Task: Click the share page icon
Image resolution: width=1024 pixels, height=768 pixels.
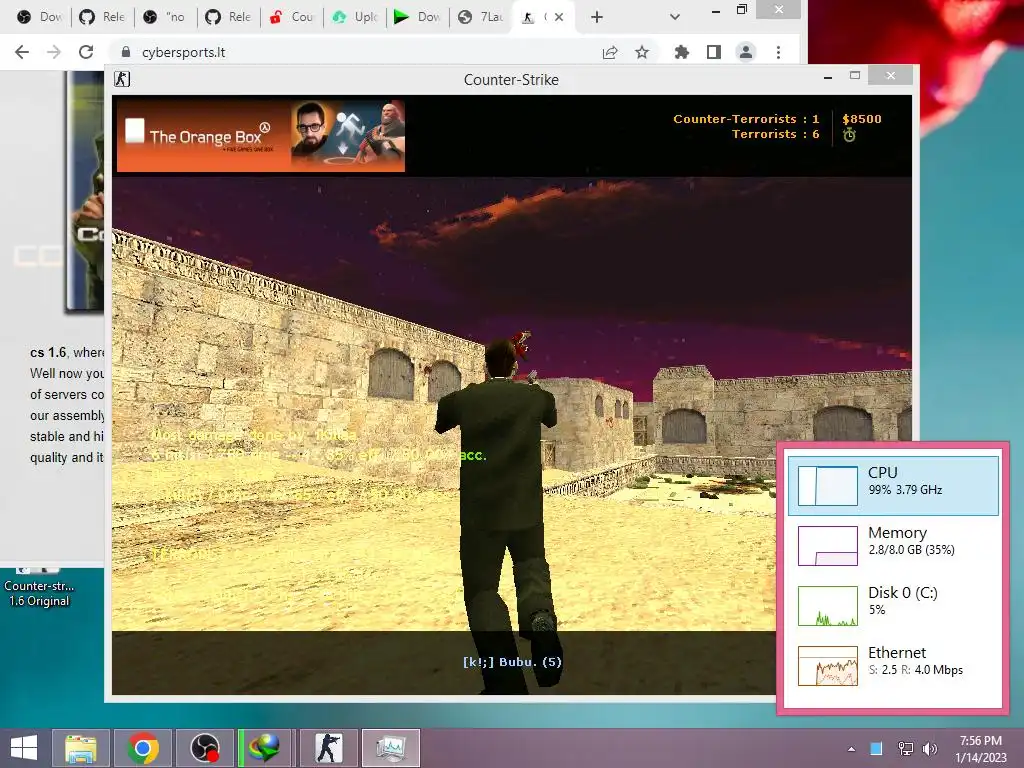Action: click(610, 52)
